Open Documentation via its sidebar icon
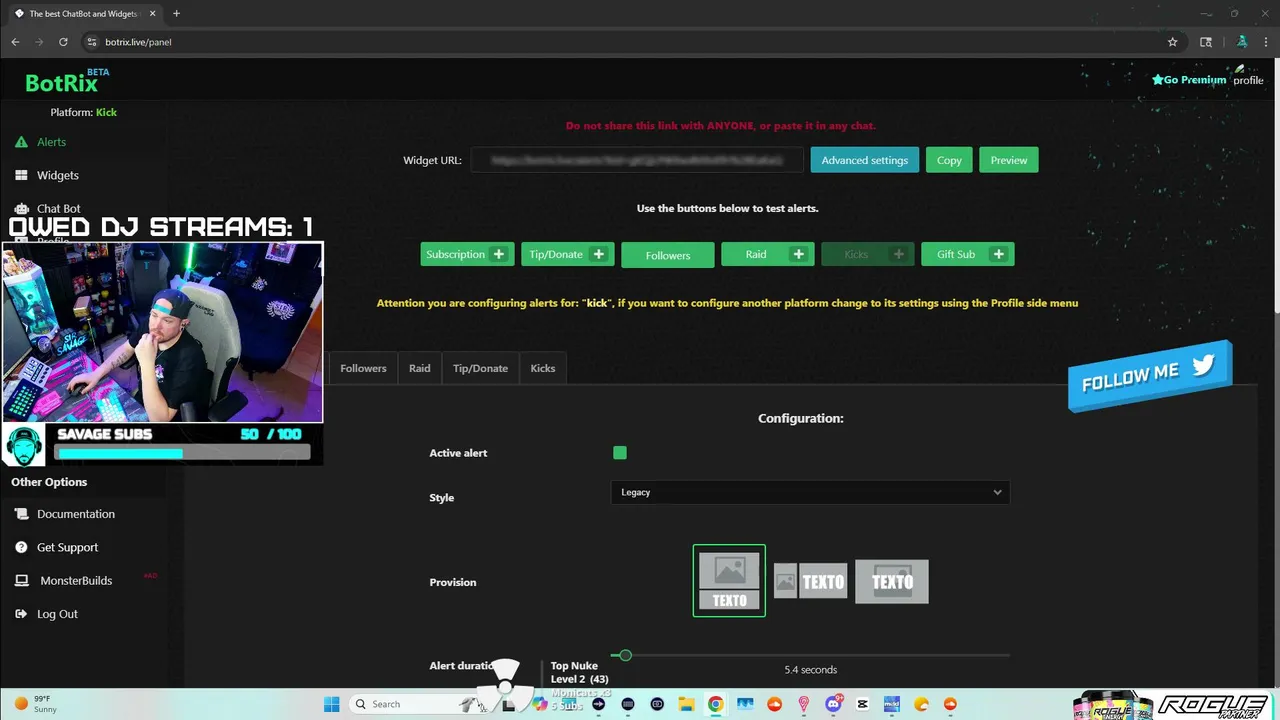 21,514
